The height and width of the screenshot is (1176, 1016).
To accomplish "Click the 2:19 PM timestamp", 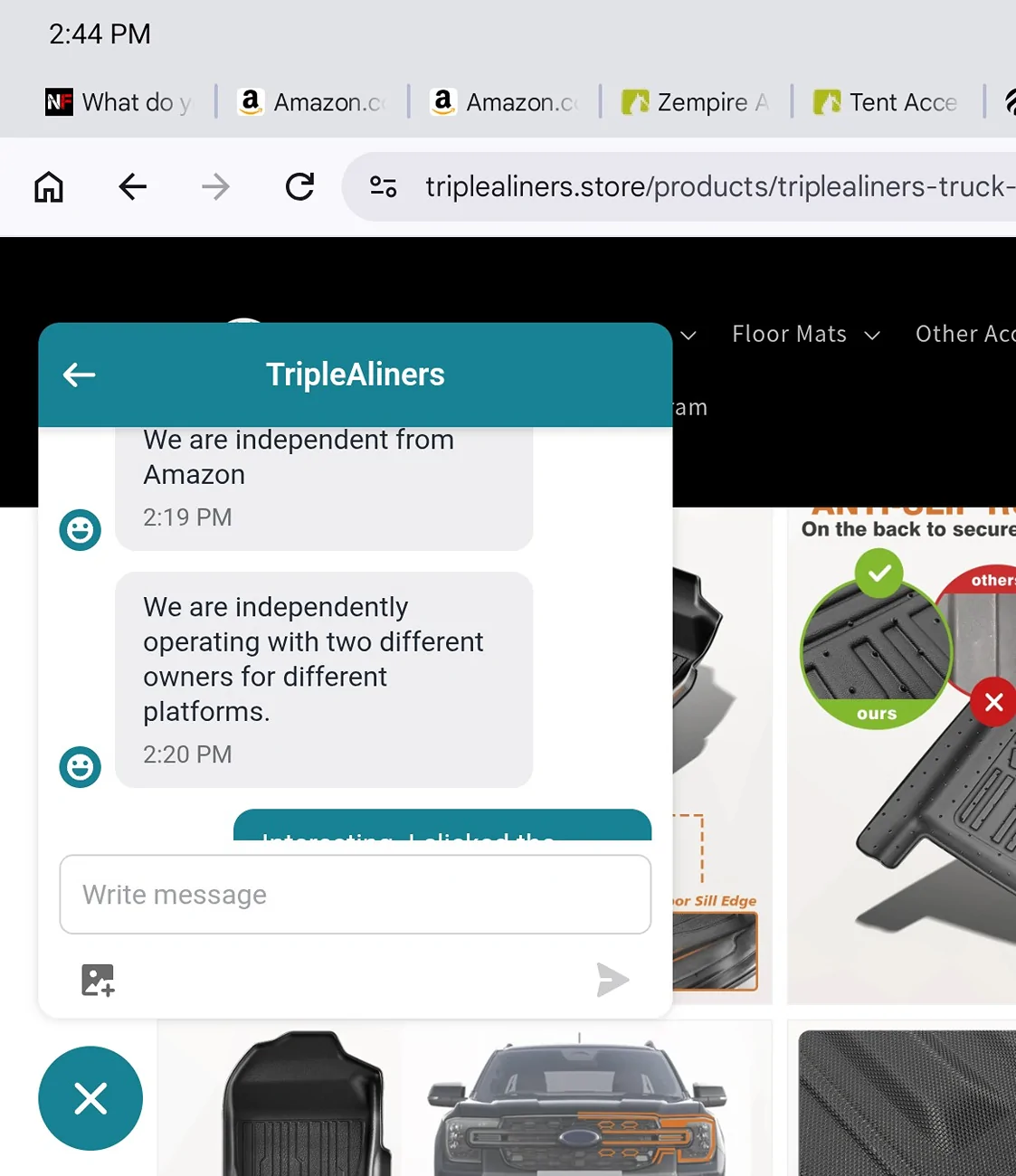I will (x=187, y=517).
